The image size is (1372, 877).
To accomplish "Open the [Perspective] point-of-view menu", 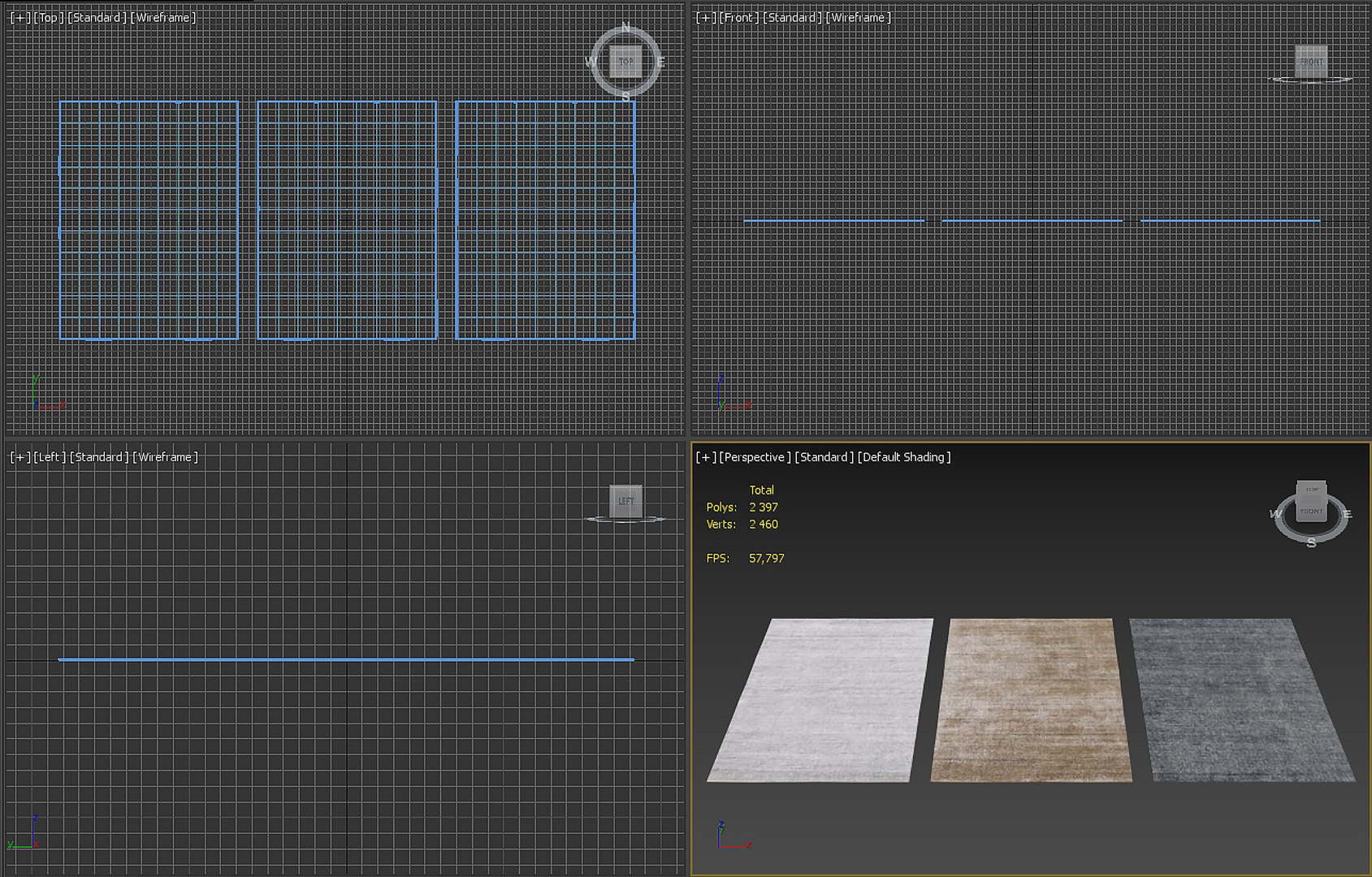I will click(755, 457).
